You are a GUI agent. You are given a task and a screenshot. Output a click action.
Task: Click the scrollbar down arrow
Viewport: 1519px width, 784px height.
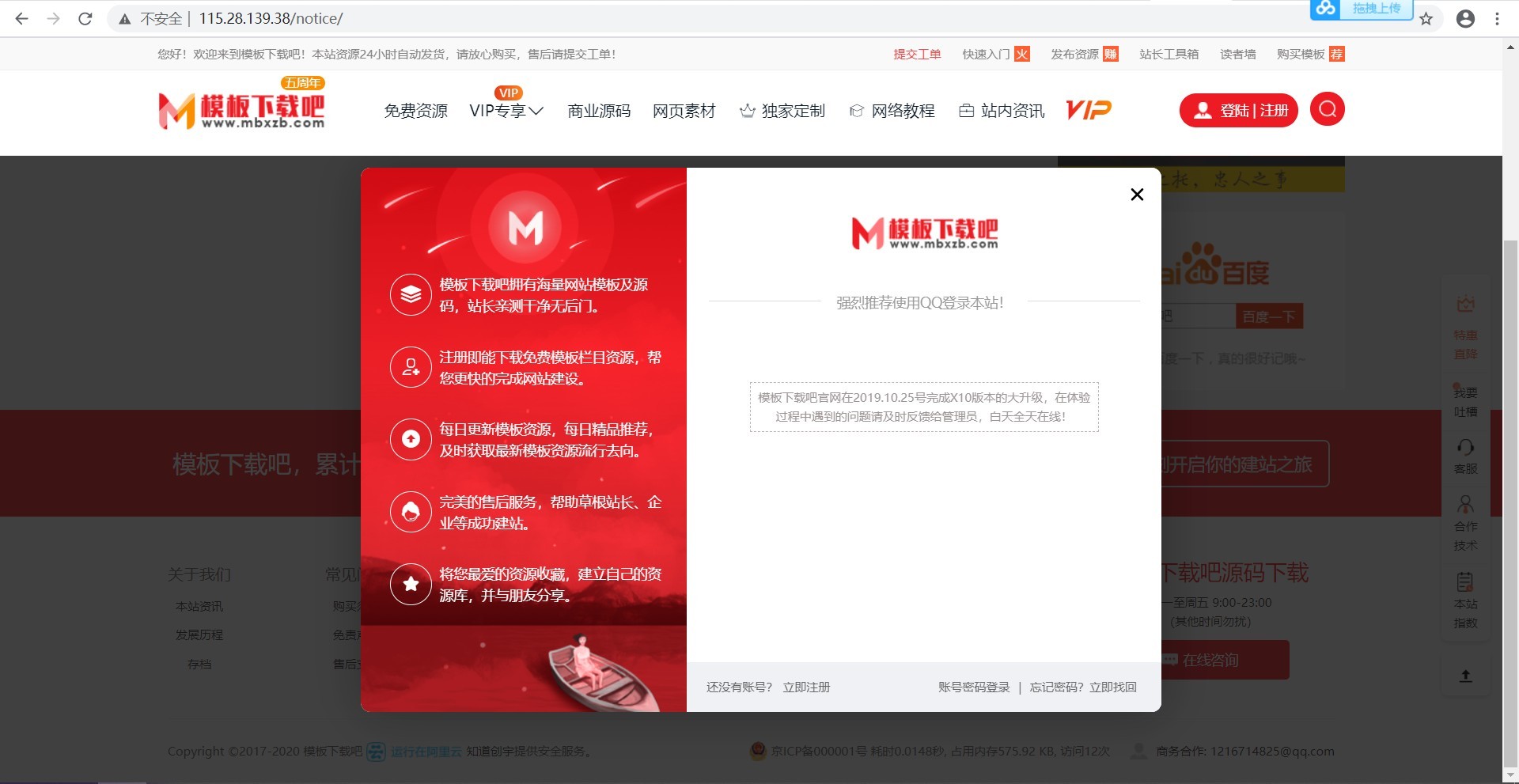pos(1510,775)
